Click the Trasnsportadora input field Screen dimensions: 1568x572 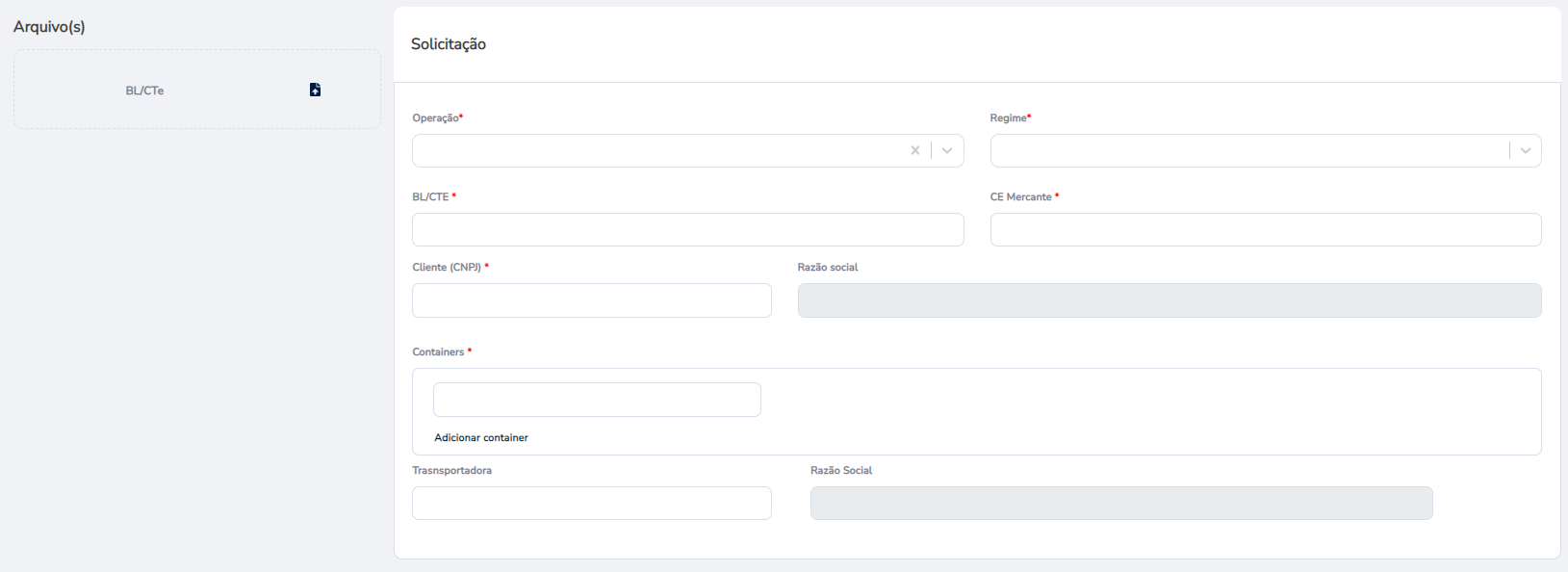592,503
